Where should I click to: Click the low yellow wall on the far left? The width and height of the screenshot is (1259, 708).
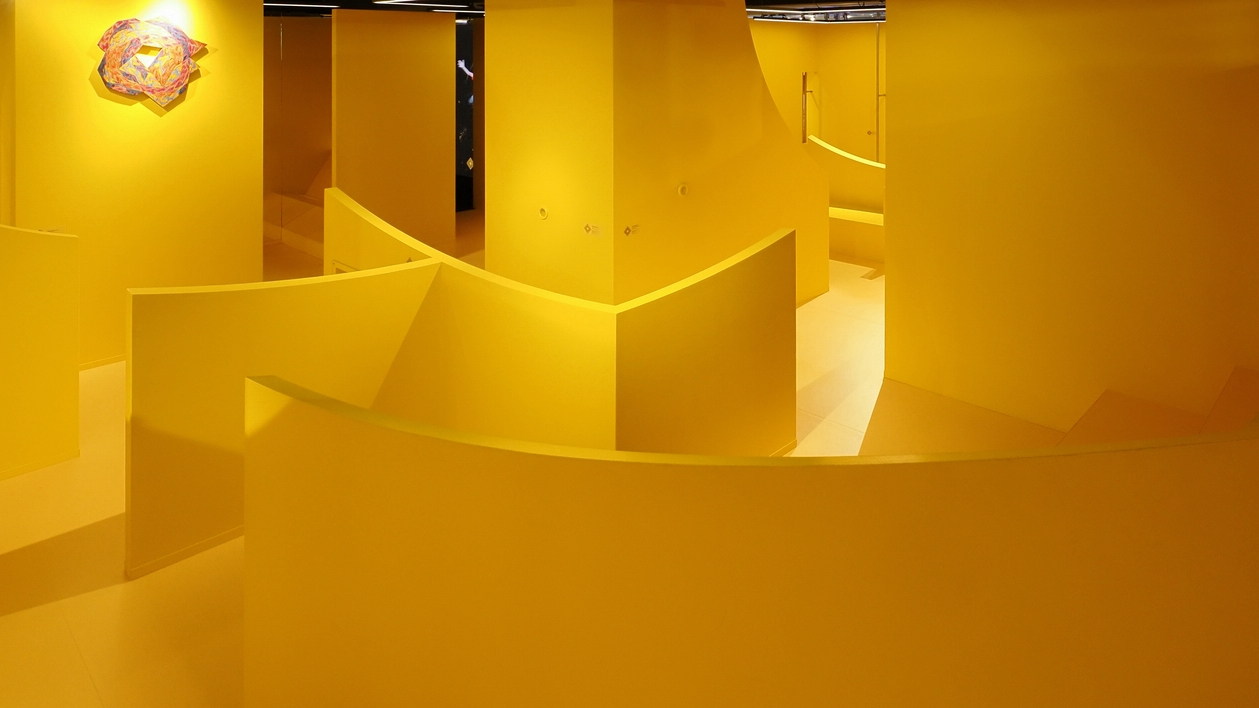38,350
